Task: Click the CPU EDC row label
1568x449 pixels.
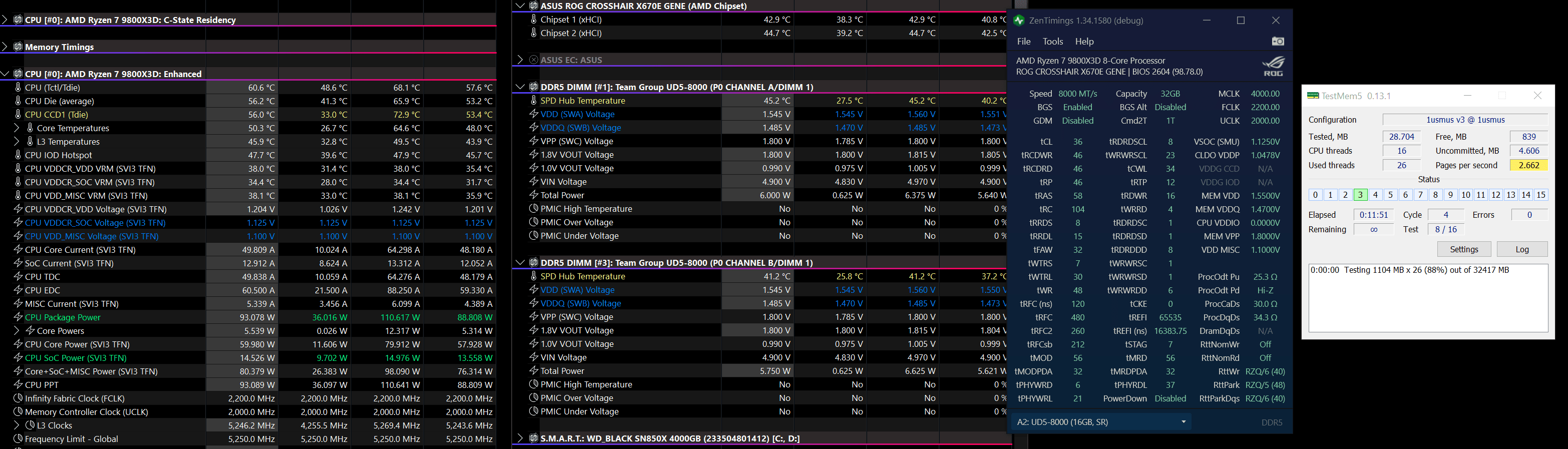Action: (x=43, y=290)
